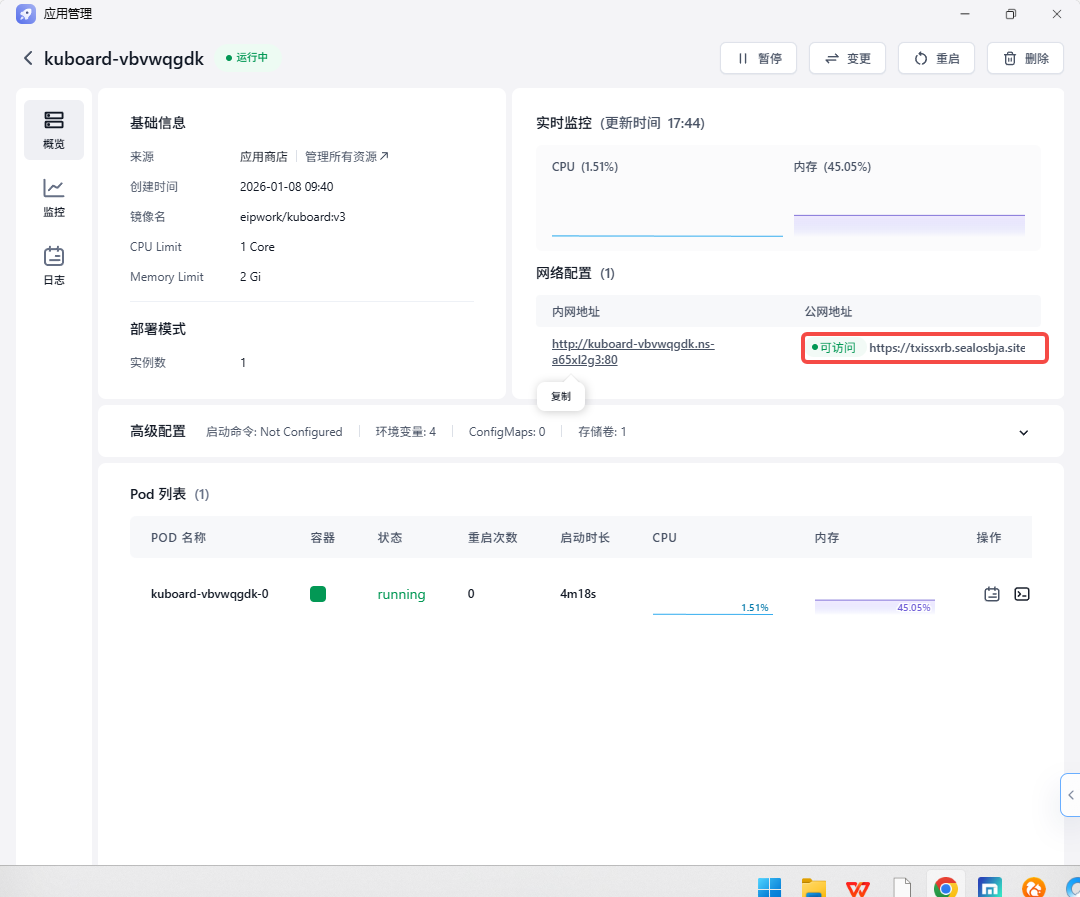Click the green container status square
Screen dimensions: 1080x897
[318, 594]
